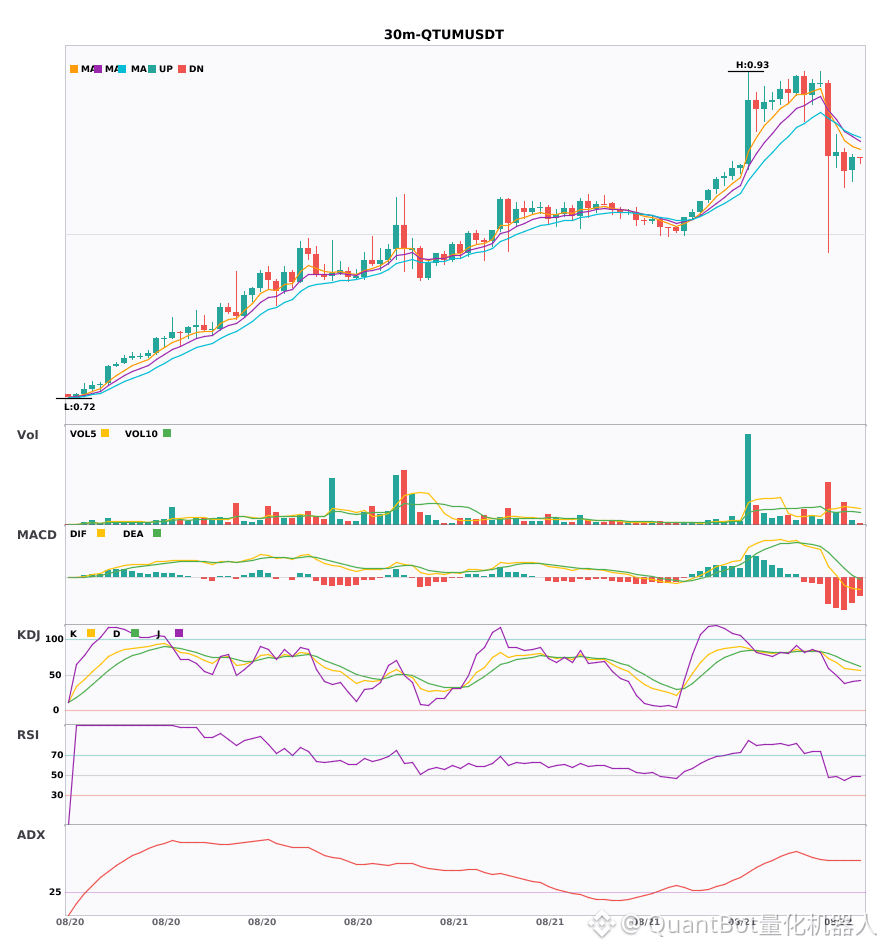This screenshot has height=950, width=885.
Task: Click the Vol panel label
Action: point(27,435)
